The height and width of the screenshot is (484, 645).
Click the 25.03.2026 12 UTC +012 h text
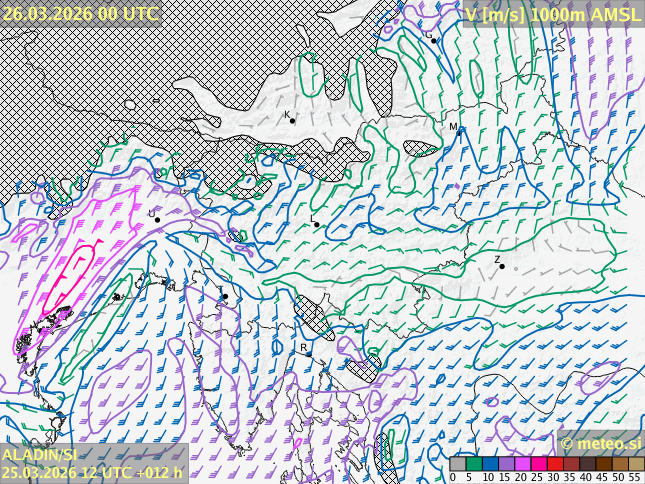pyautogui.click(x=92, y=473)
